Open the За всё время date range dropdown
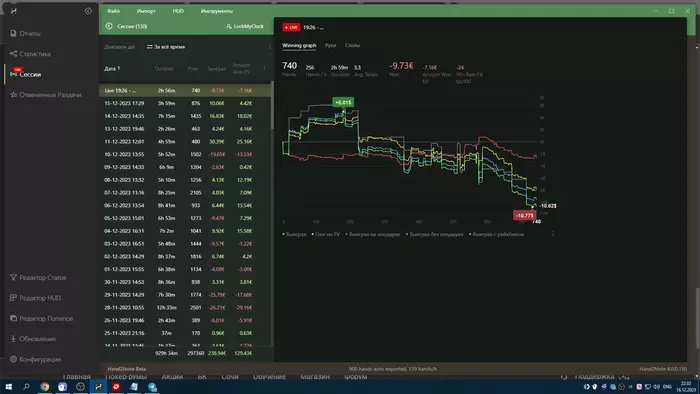The height and width of the screenshot is (394, 700). [166, 47]
